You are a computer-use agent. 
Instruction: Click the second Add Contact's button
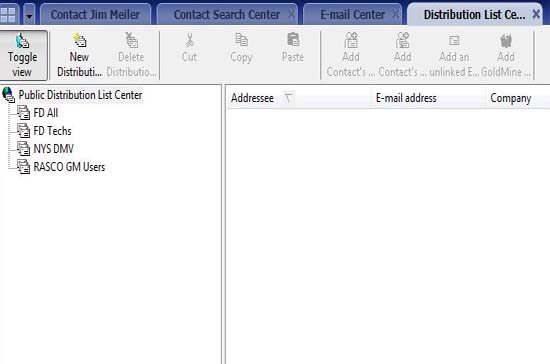coord(402,55)
